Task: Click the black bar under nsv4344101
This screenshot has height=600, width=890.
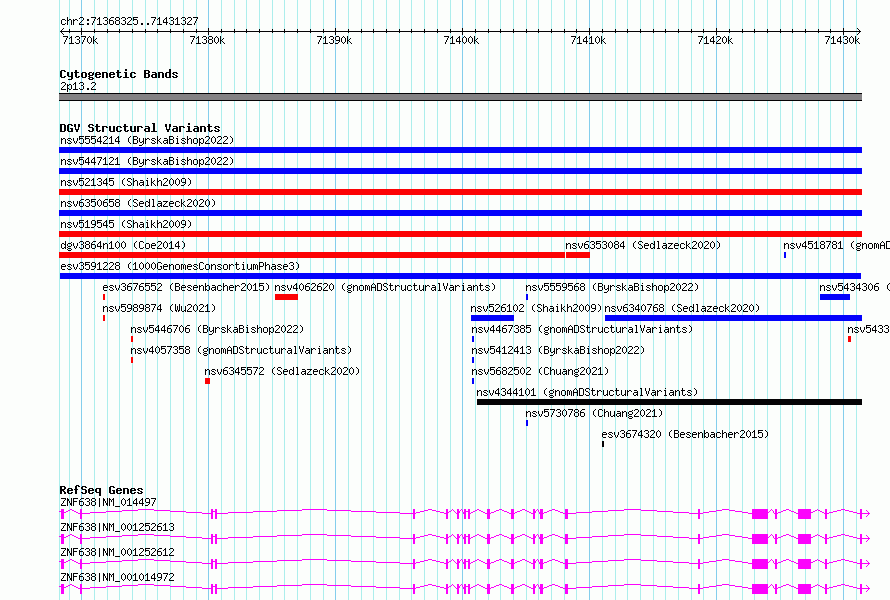Action: [669, 402]
